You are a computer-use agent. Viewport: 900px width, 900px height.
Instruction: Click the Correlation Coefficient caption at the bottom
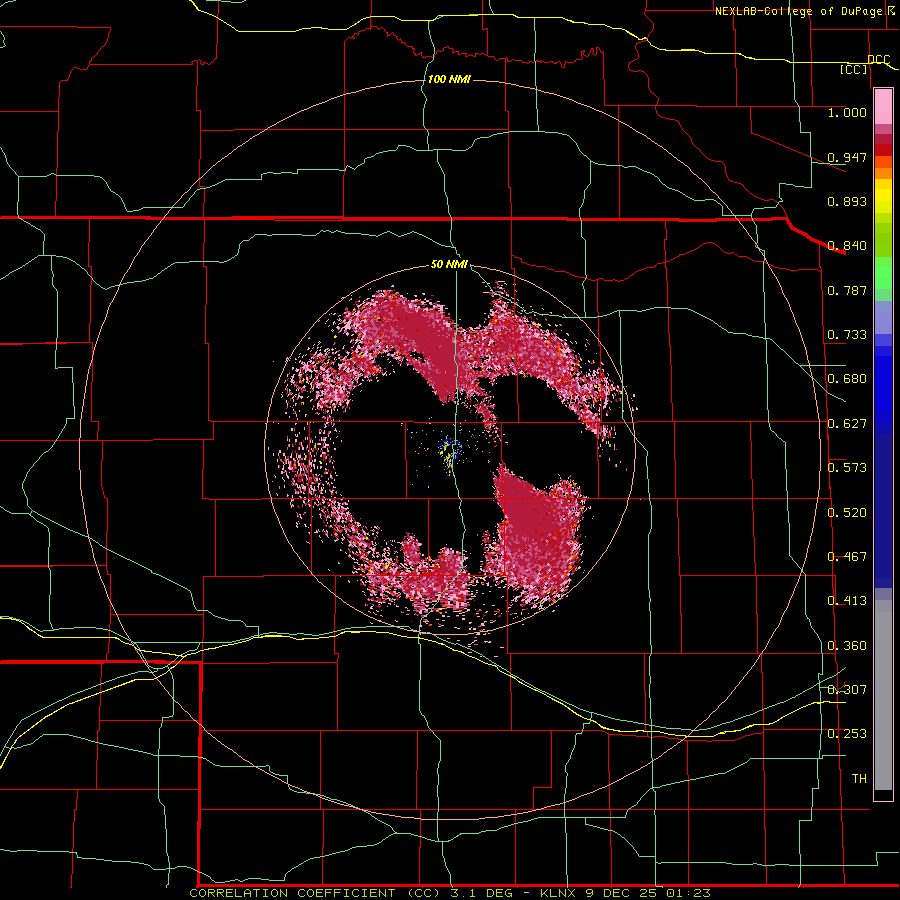(450, 893)
